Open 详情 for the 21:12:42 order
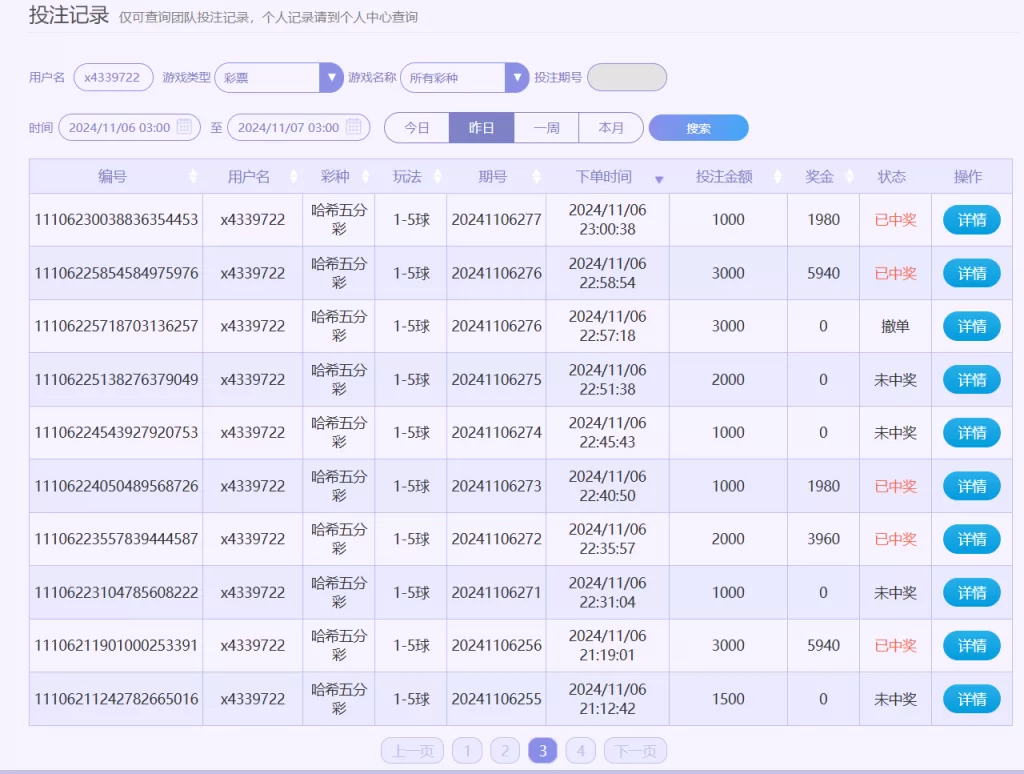The width and height of the screenshot is (1024, 774). 972,699
